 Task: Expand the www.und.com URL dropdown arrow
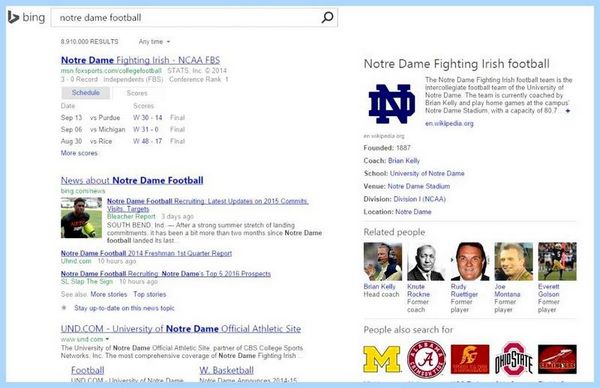(107, 339)
